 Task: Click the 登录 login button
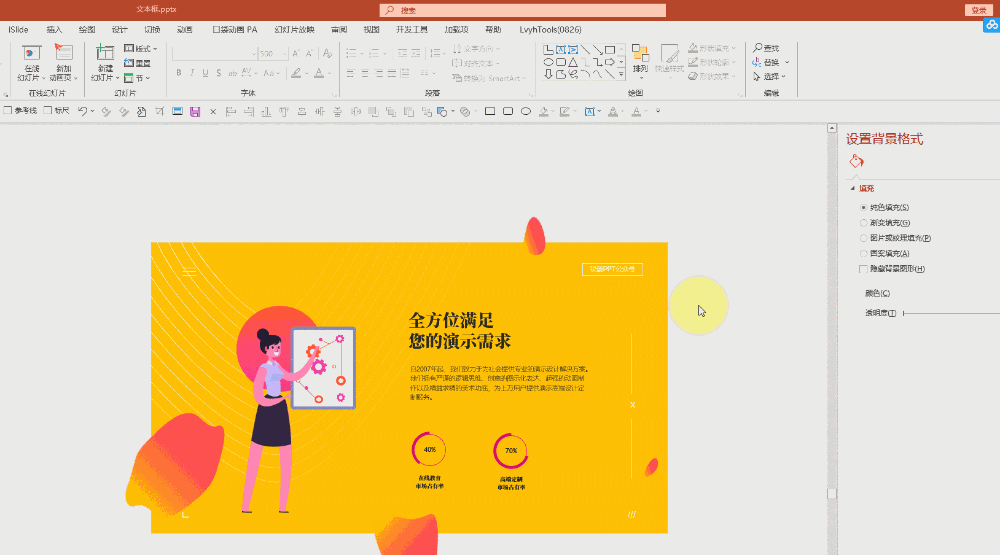979,10
